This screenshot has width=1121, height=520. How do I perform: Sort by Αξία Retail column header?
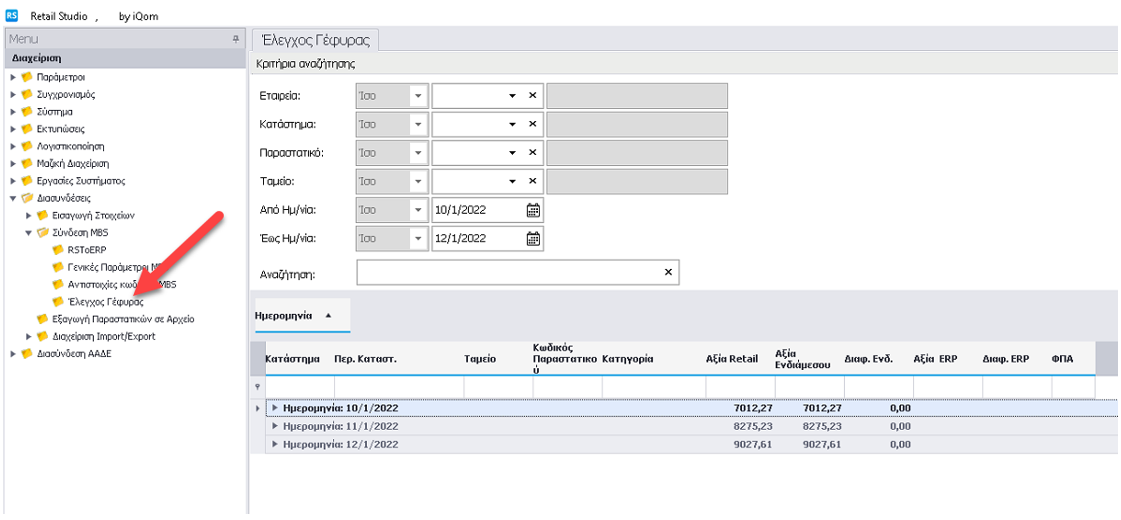pyautogui.click(x=731, y=358)
